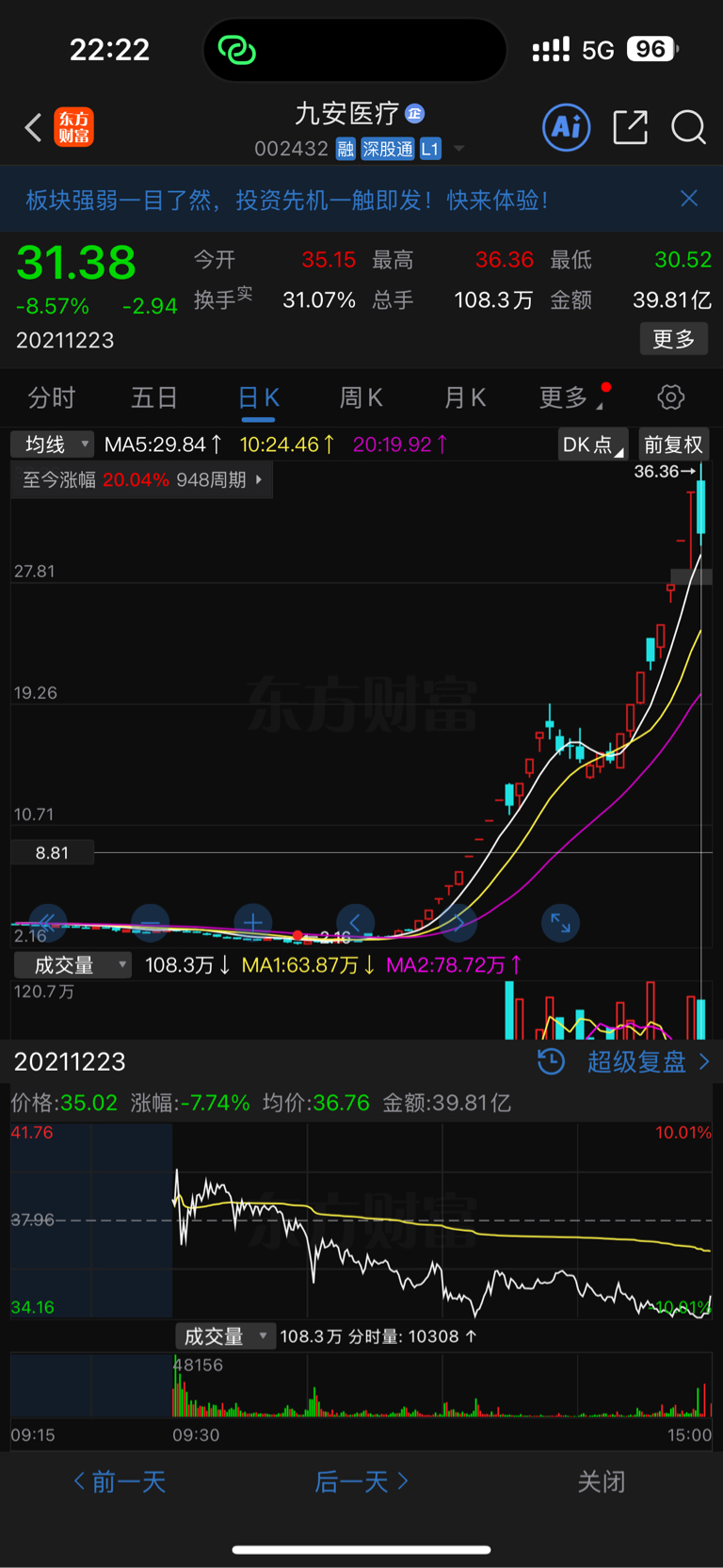Select the 周K tab

(361, 397)
